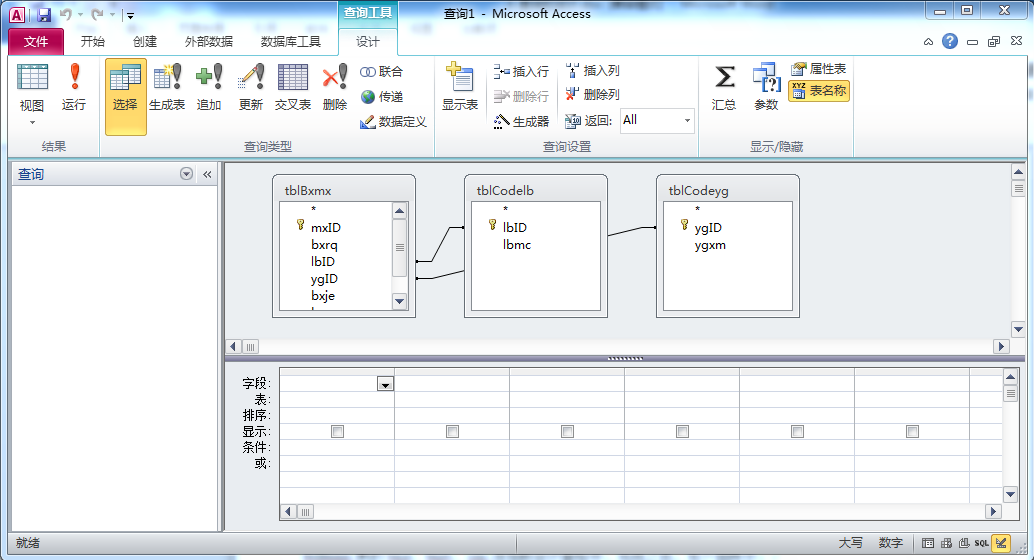Collapse the navigation pane with the double chevron
The image size is (1034, 560).
(x=207, y=174)
